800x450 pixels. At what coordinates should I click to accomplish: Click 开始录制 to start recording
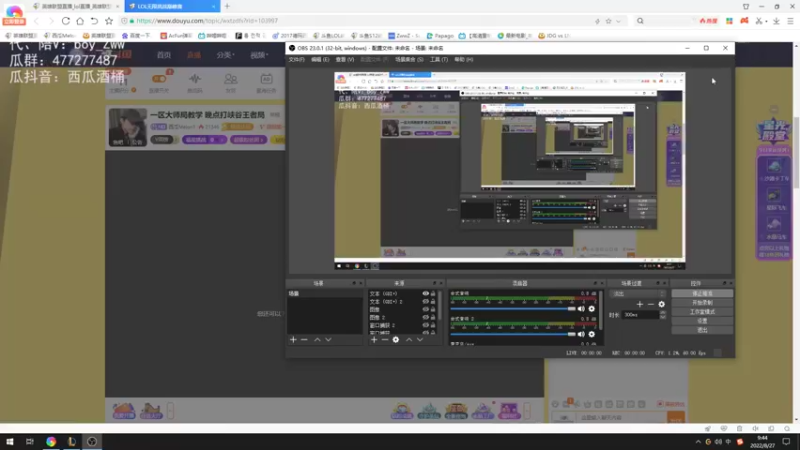702,303
